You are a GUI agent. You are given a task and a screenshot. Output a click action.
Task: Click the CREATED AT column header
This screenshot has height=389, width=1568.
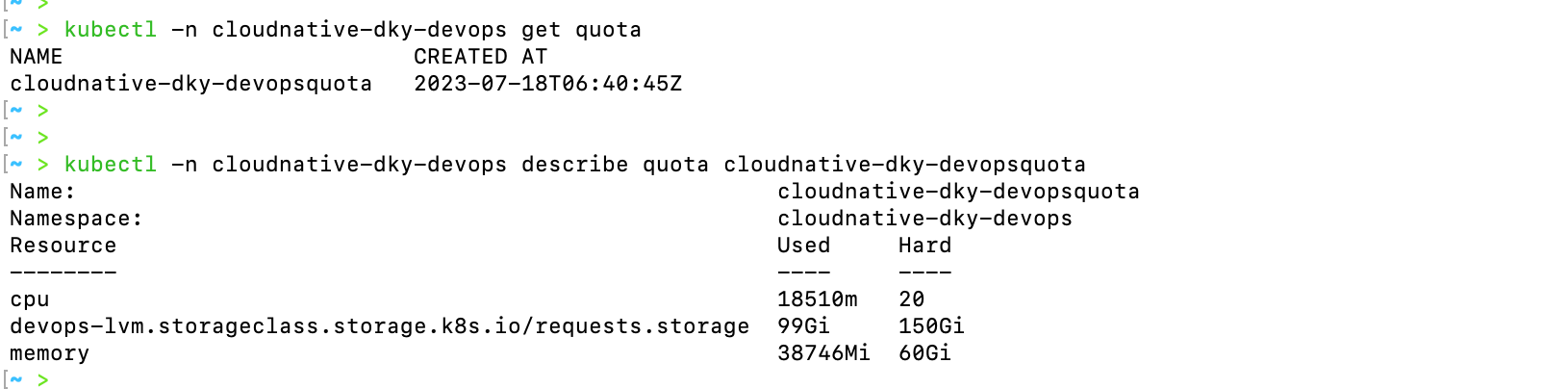pos(480,57)
